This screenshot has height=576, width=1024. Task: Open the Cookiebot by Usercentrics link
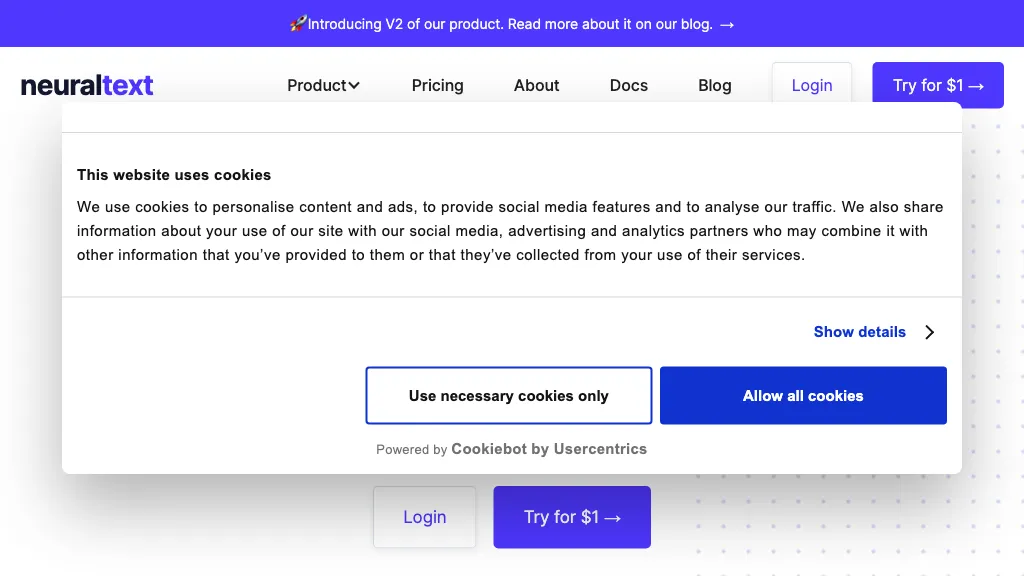pos(549,449)
